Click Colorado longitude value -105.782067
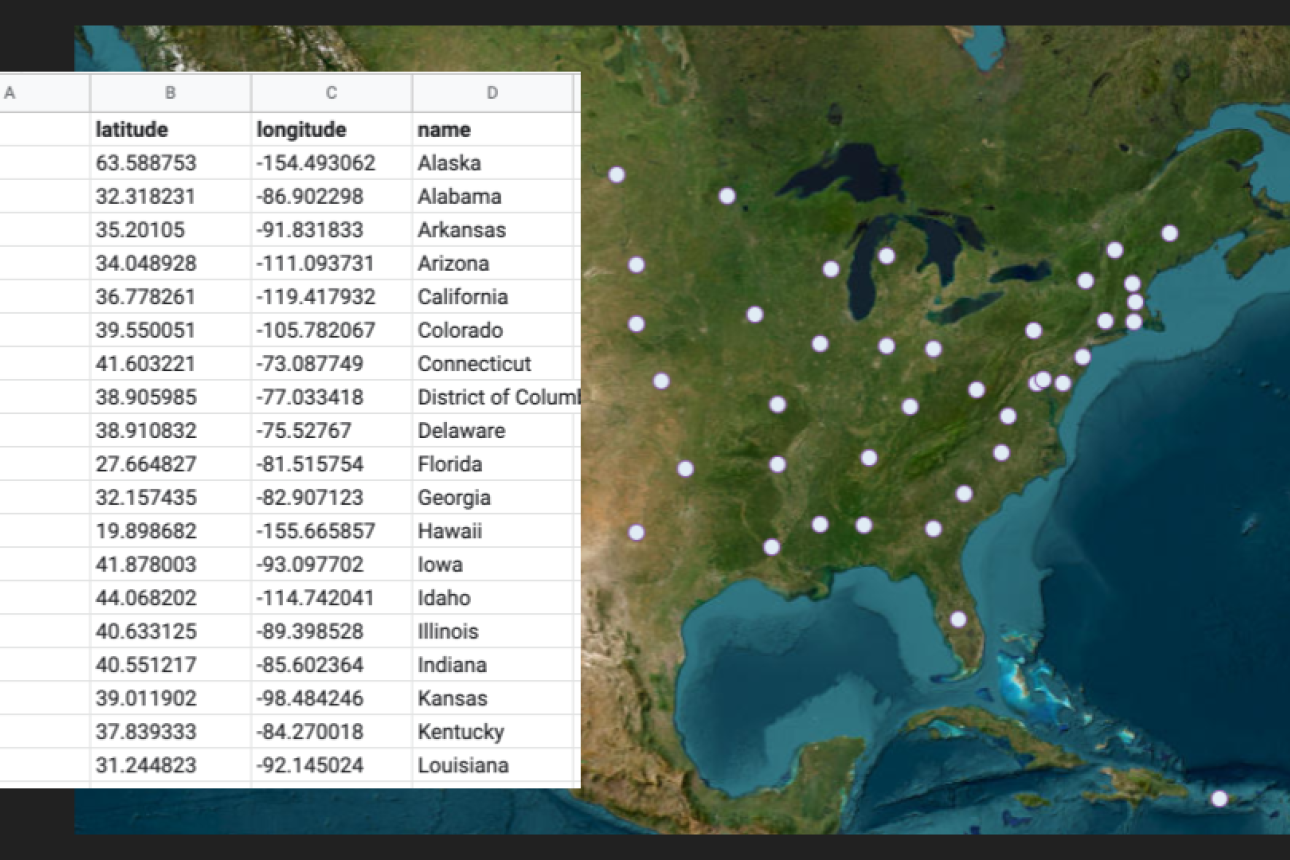The image size is (1290, 860). tap(331, 330)
